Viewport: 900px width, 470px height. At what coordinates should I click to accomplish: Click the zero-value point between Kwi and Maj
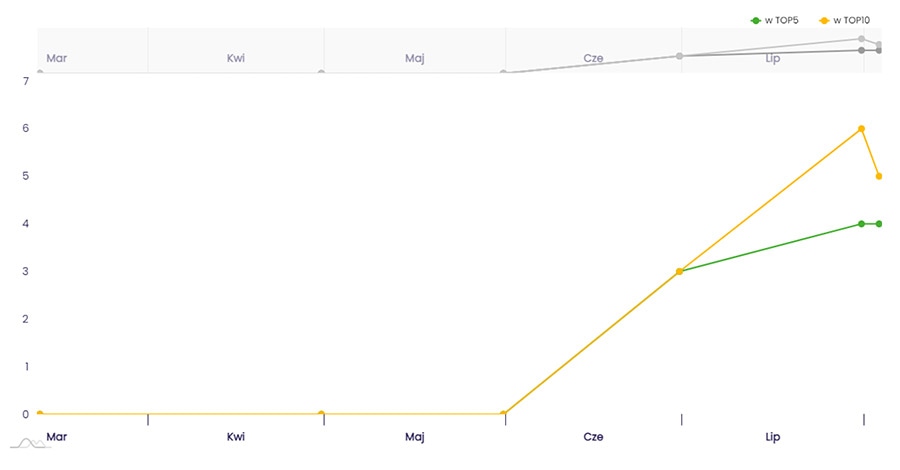321,413
